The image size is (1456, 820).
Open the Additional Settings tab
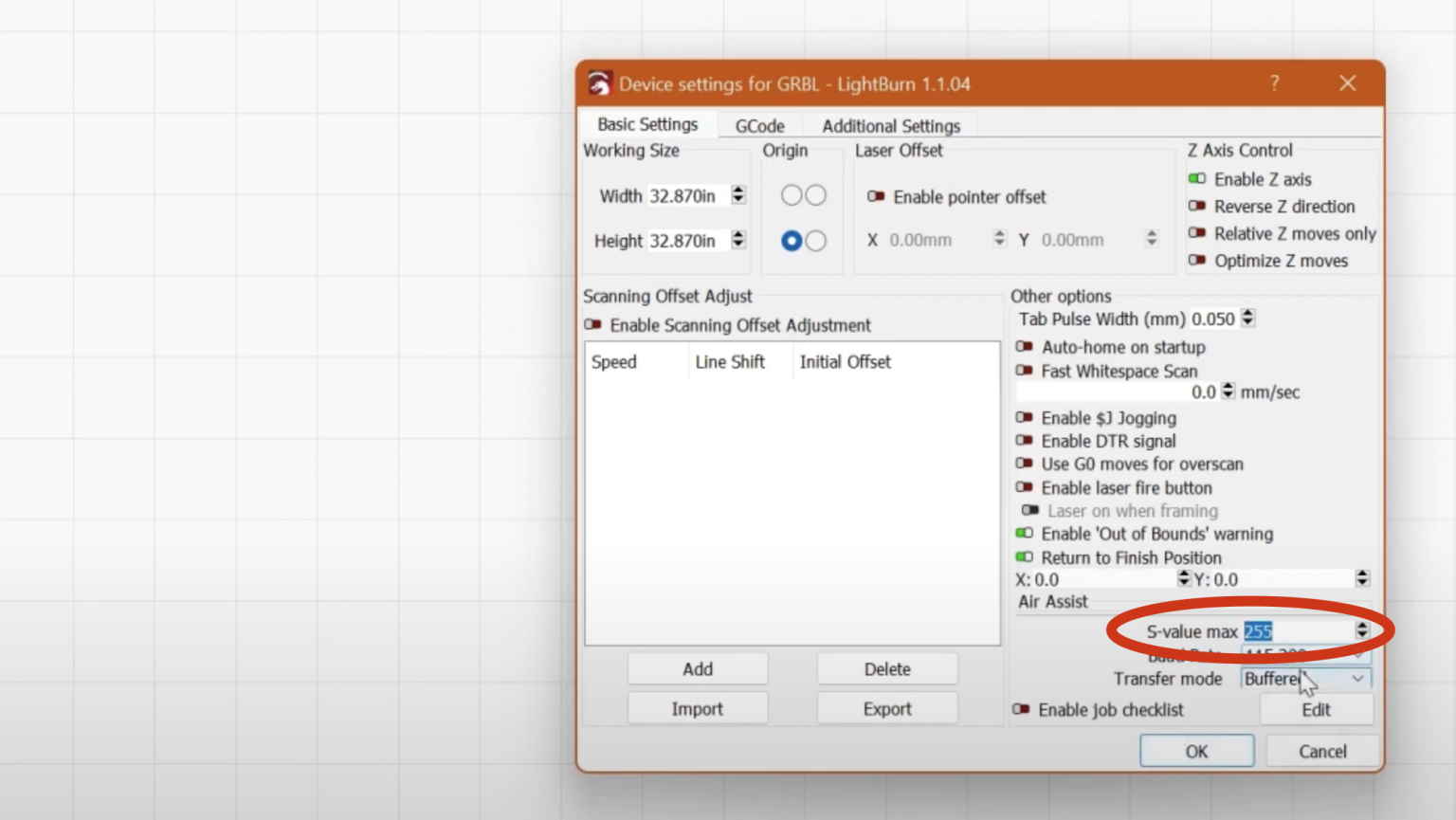click(x=890, y=126)
